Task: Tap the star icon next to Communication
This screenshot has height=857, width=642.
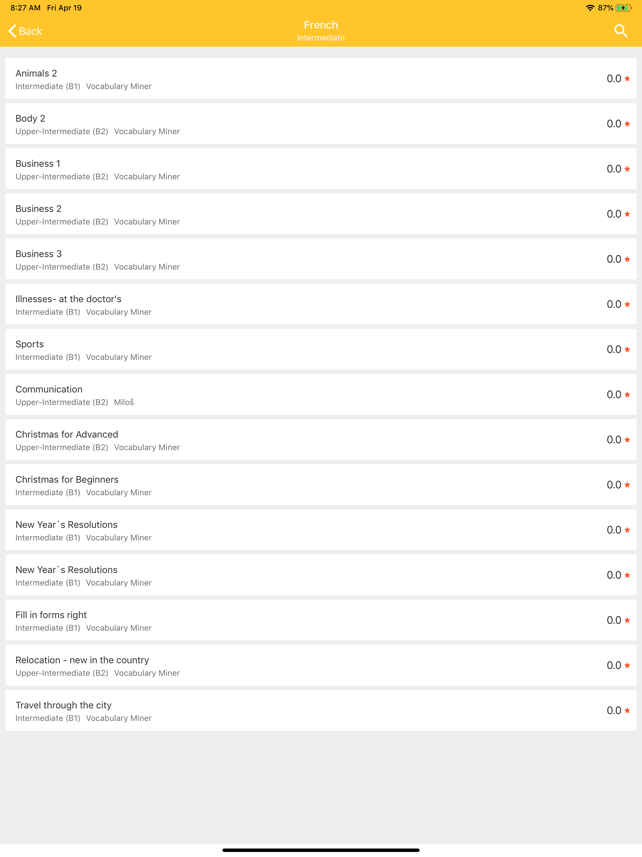Action: click(x=626, y=394)
